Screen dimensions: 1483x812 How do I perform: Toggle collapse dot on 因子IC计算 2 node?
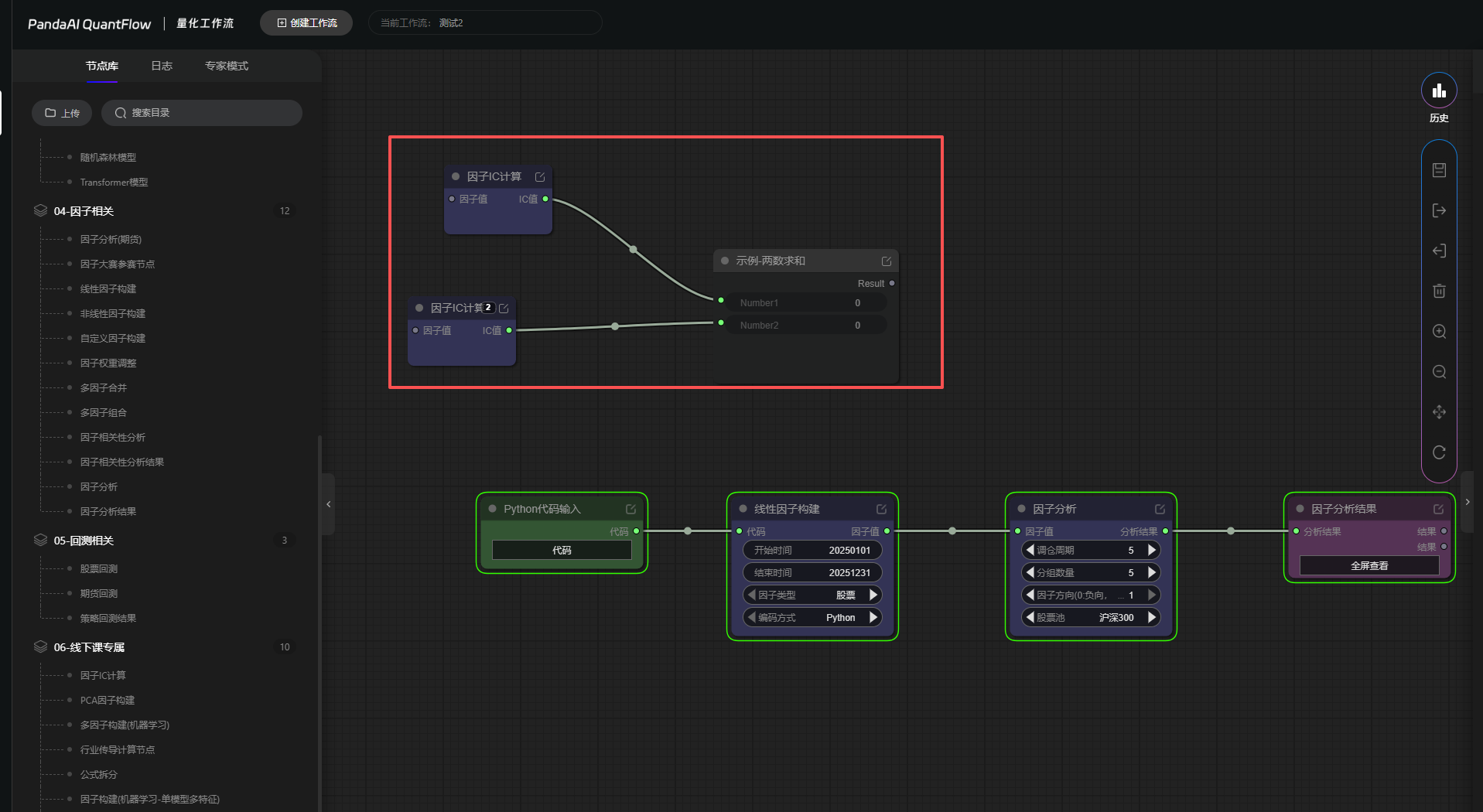pyautogui.click(x=419, y=308)
